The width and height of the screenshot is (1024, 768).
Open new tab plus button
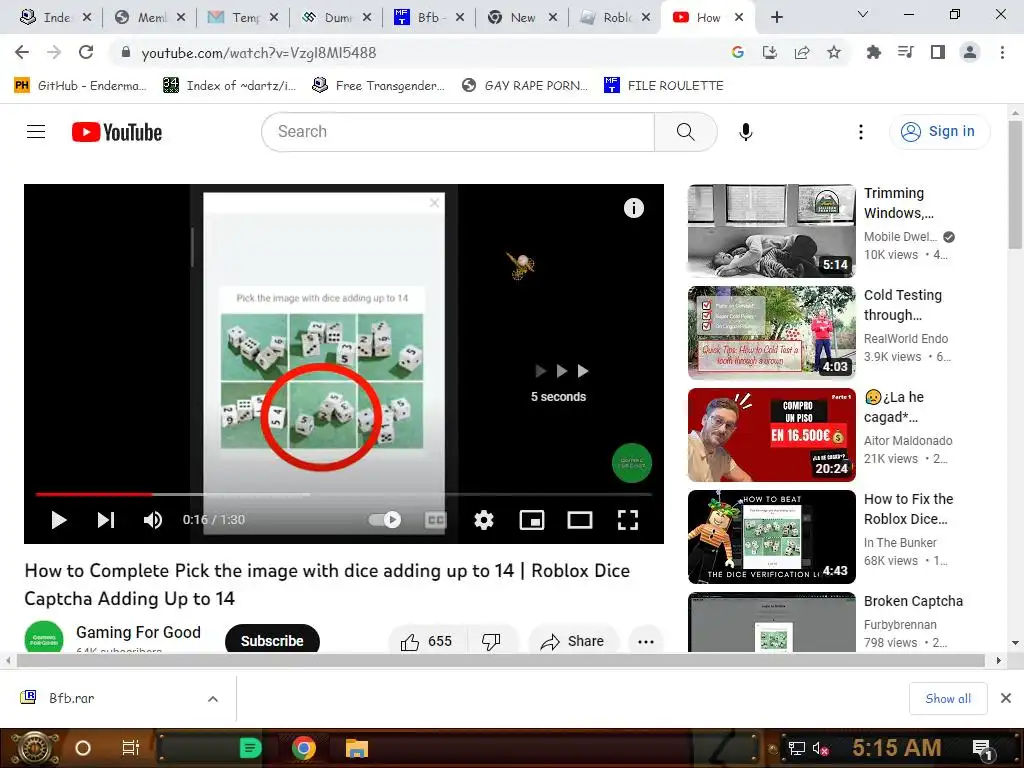click(x=776, y=18)
